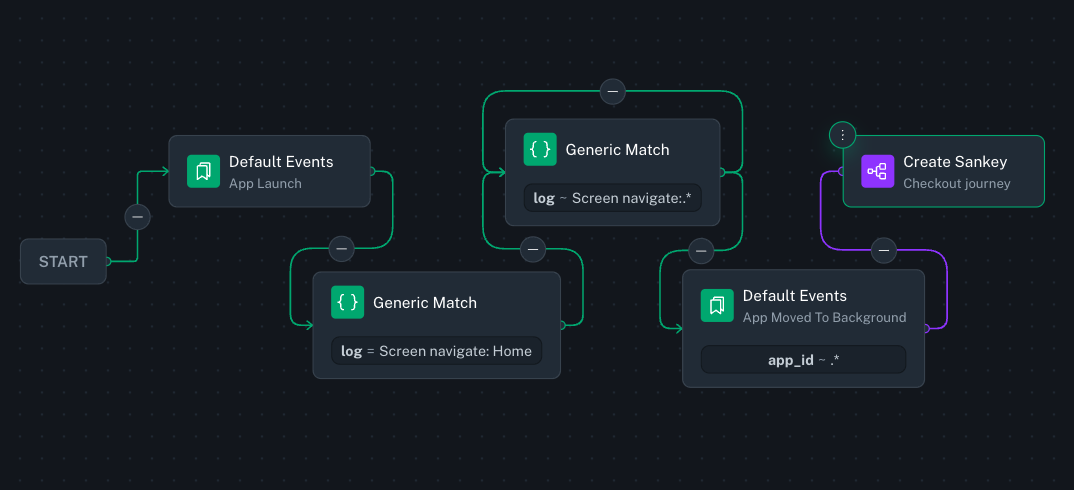The height and width of the screenshot is (490, 1074).
Task: Click curly braces icon on Screen navigate:.* node
Action: pos(540,150)
